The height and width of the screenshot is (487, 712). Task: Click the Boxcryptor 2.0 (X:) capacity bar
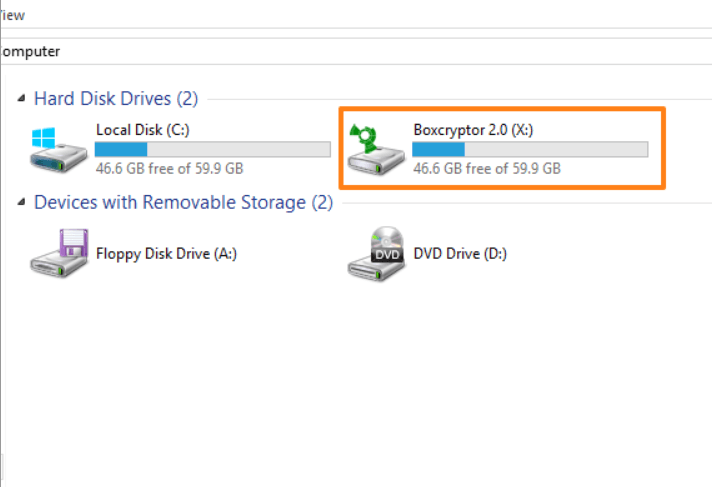click(529, 149)
